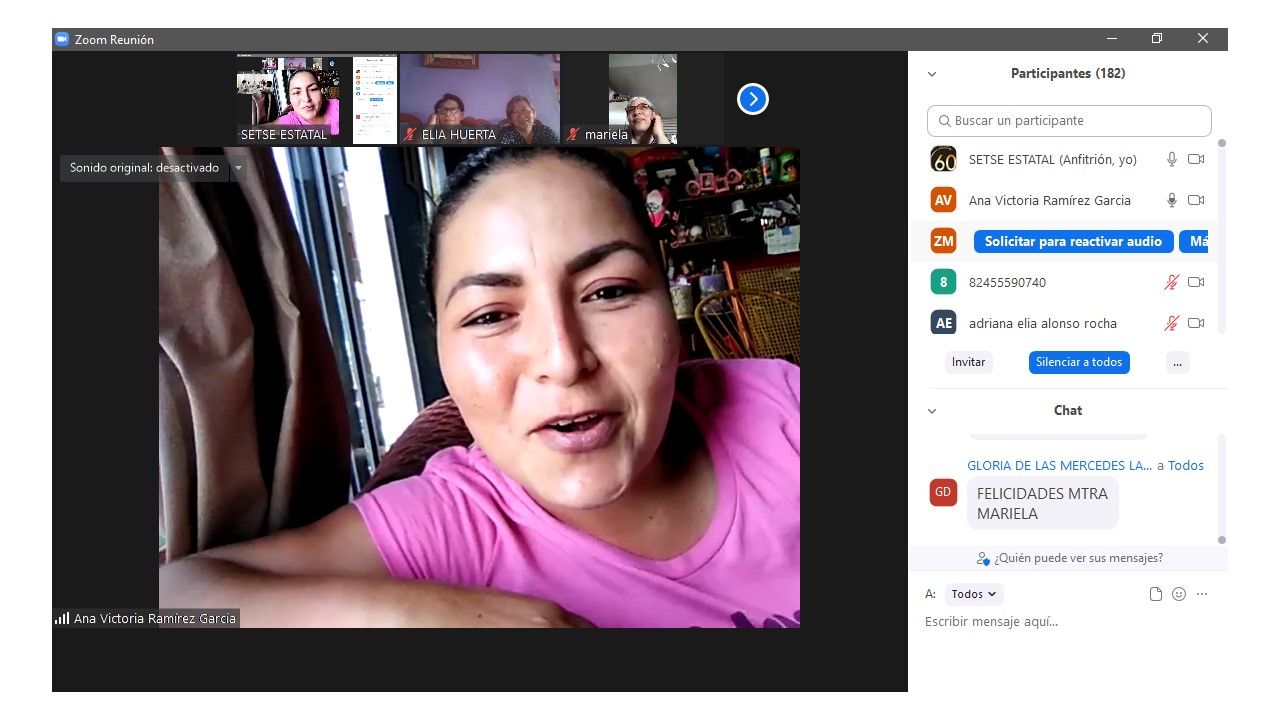Click camera icon for adriana elia alonso rocha
The width and height of the screenshot is (1280, 720).
1196,323
